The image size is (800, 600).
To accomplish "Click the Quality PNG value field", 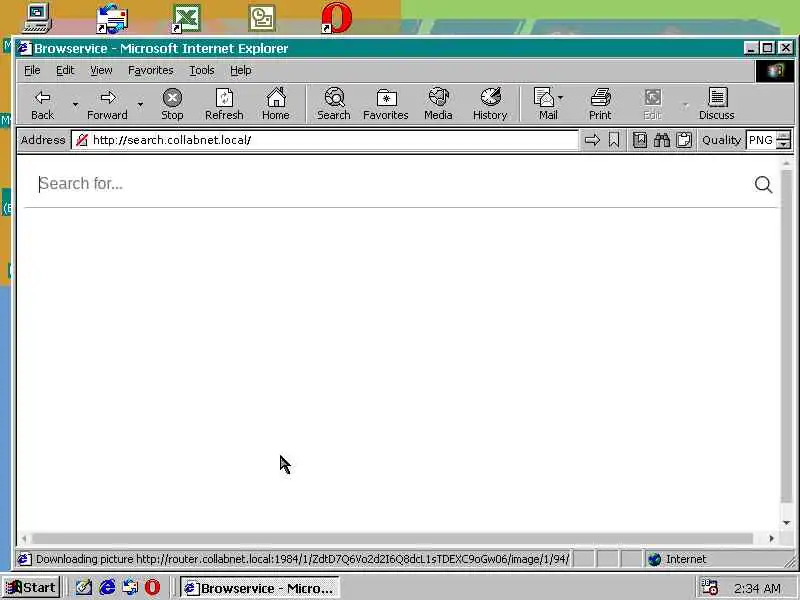I will point(761,140).
